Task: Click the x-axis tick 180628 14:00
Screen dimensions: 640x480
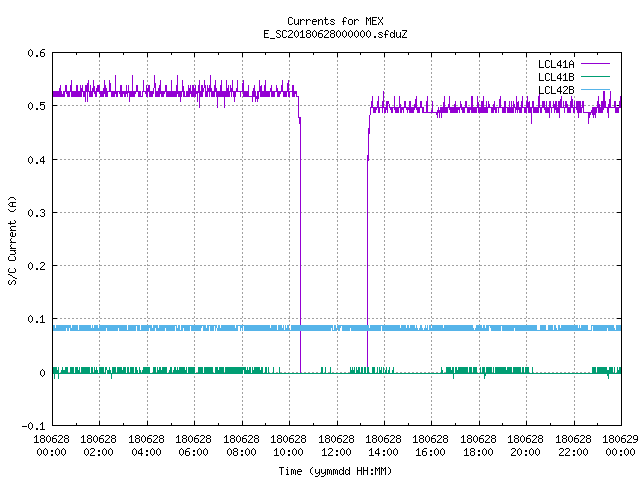Action: tap(383, 446)
